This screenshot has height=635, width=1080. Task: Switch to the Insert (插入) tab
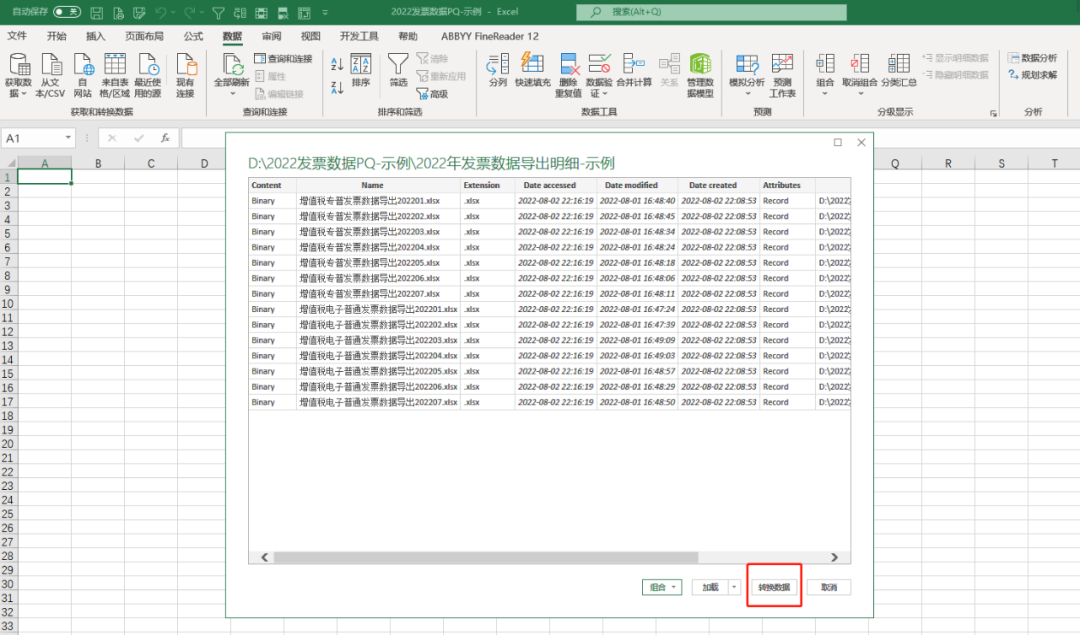tap(95, 36)
